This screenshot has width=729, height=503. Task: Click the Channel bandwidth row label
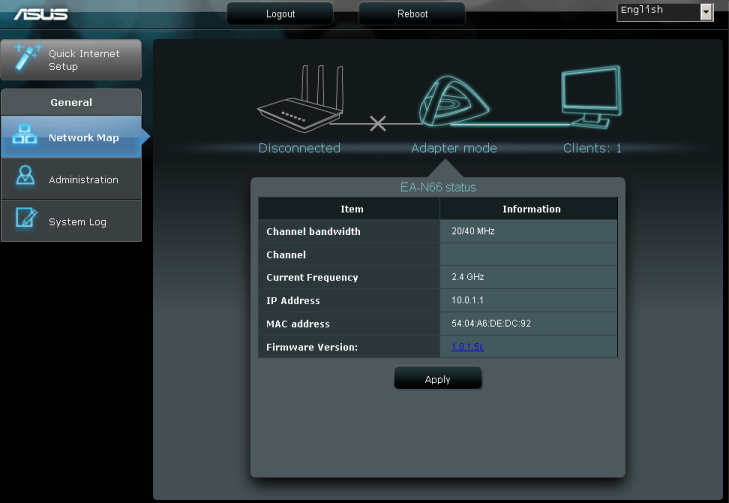313,232
